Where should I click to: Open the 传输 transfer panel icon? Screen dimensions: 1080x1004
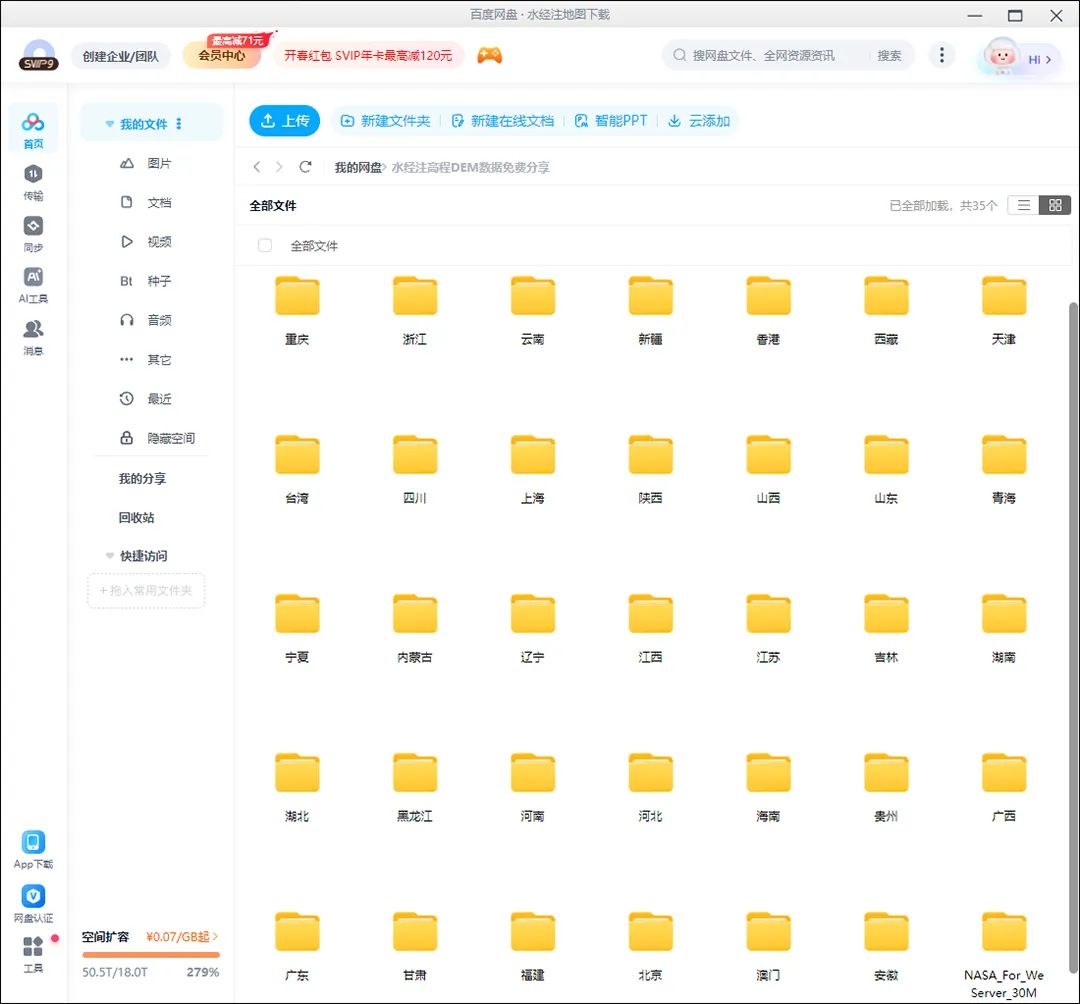tap(33, 182)
